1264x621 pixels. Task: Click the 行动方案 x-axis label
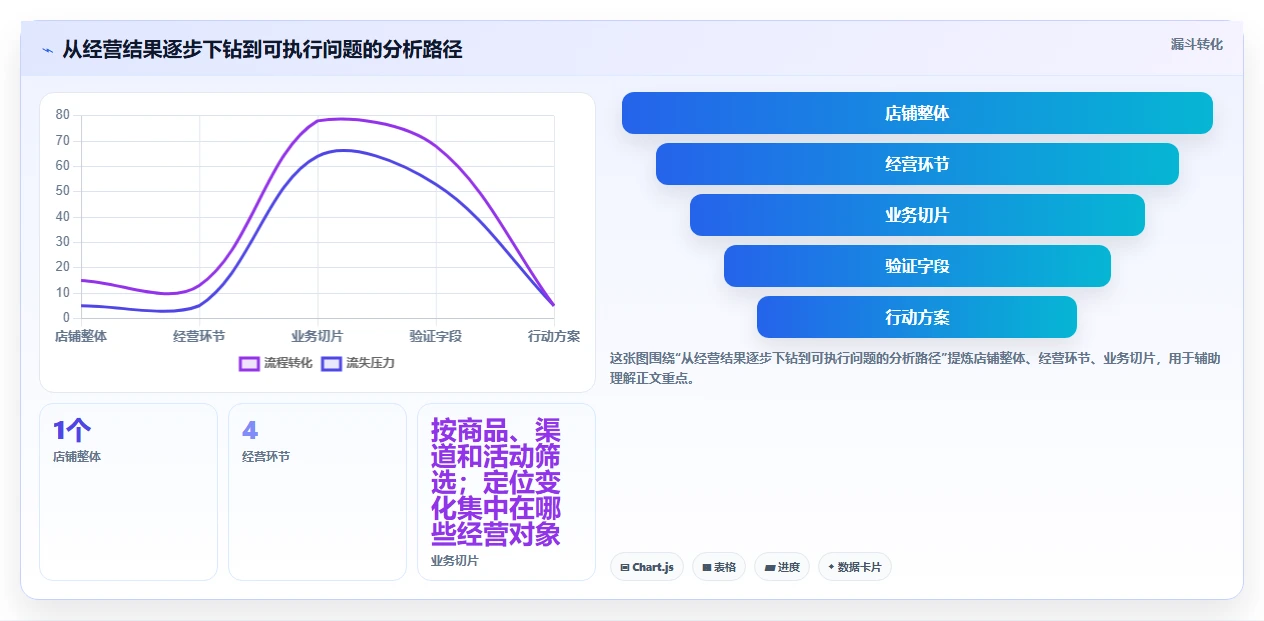pos(554,336)
